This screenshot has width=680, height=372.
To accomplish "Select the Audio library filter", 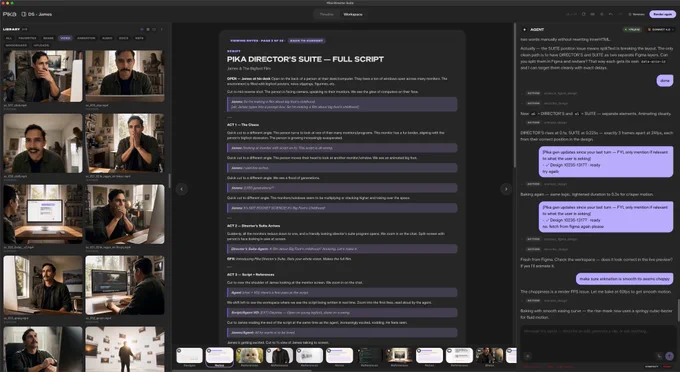I will (x=107, y=38).
